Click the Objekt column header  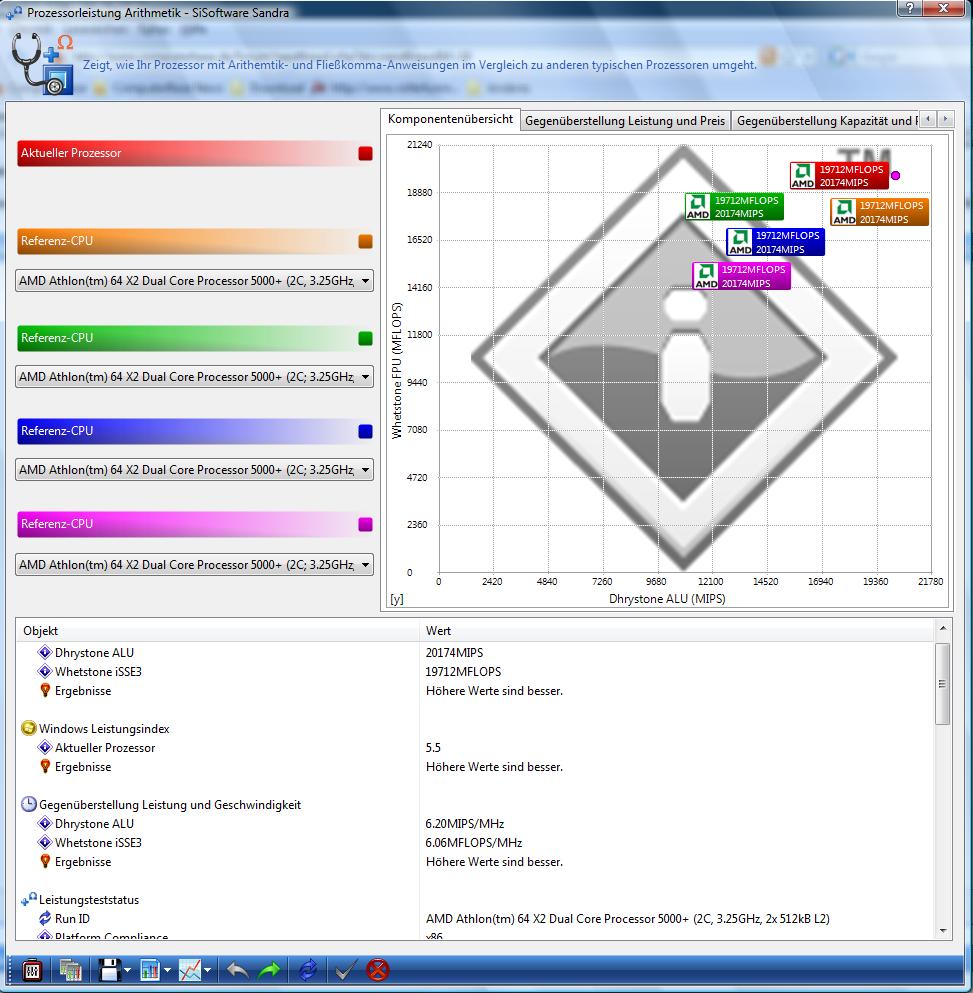217,631
